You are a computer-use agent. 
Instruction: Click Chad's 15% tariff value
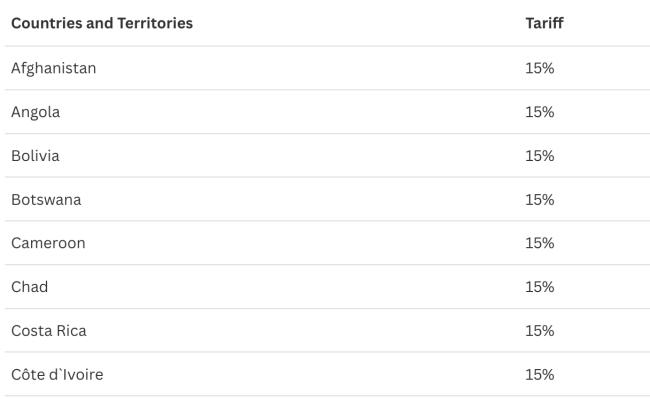(540, 287)
